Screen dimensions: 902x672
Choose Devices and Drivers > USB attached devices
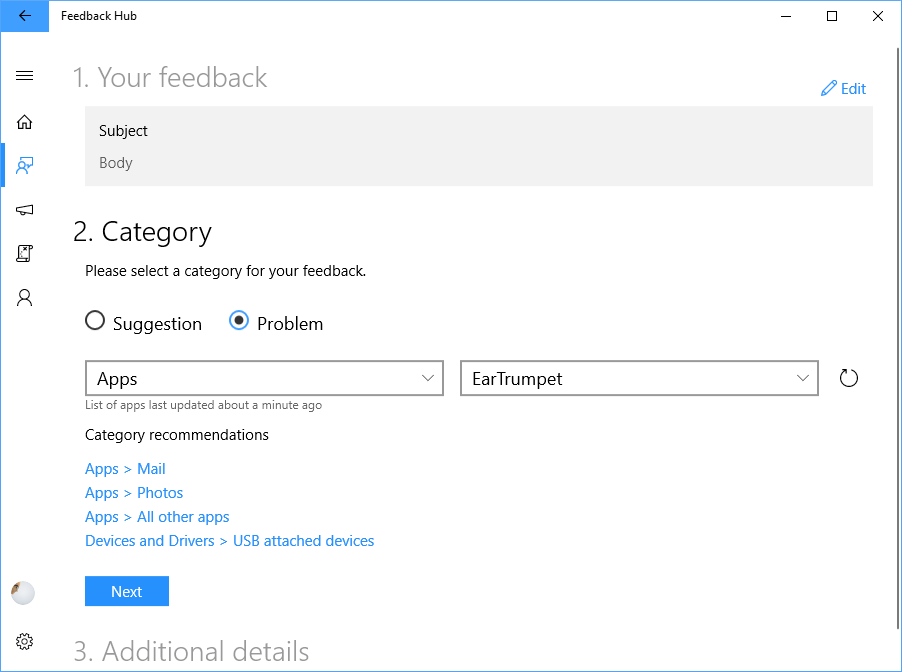pyautogui.click(x=230, y=541)
